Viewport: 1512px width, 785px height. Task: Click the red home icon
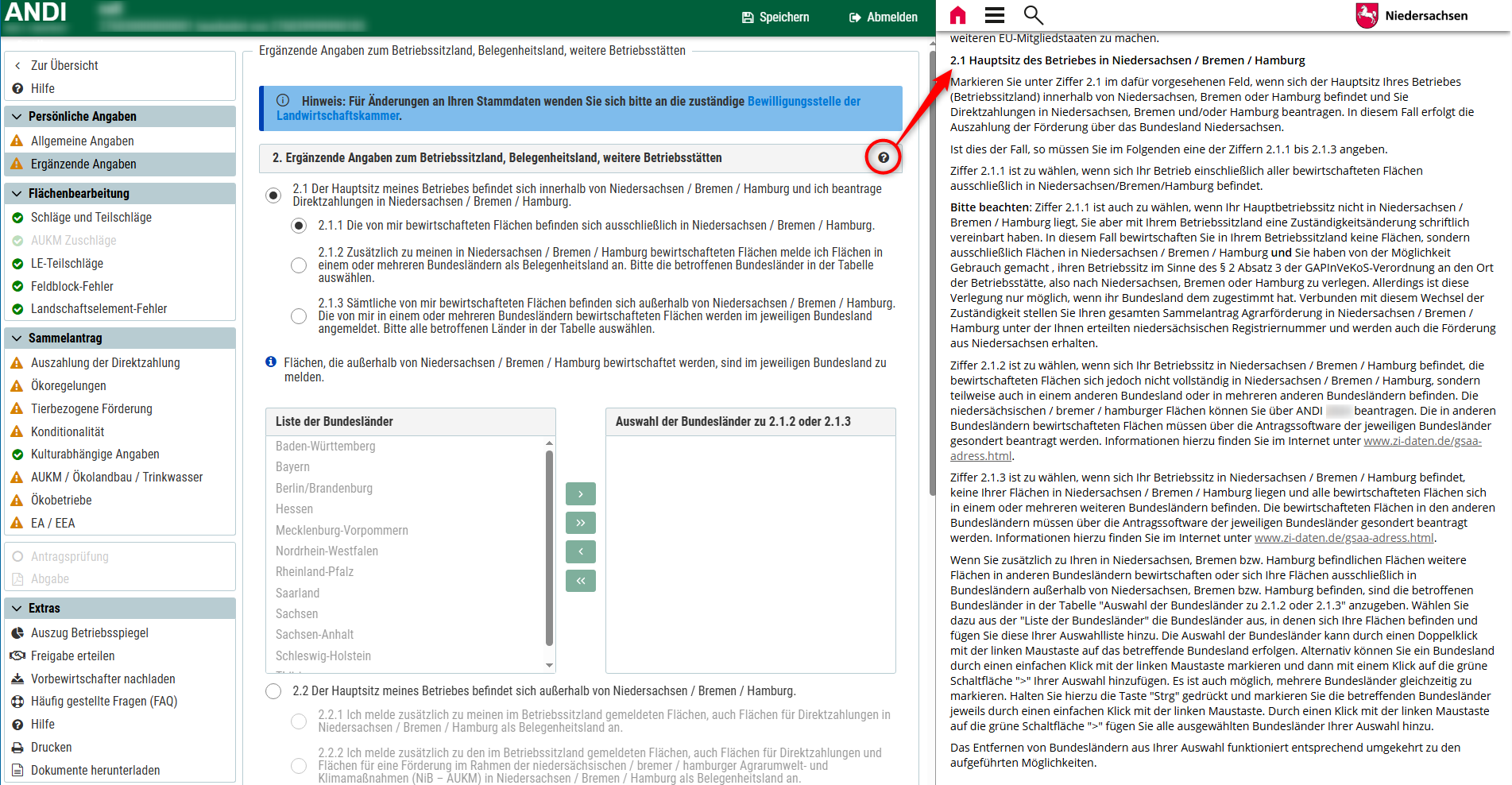[957, 15]
